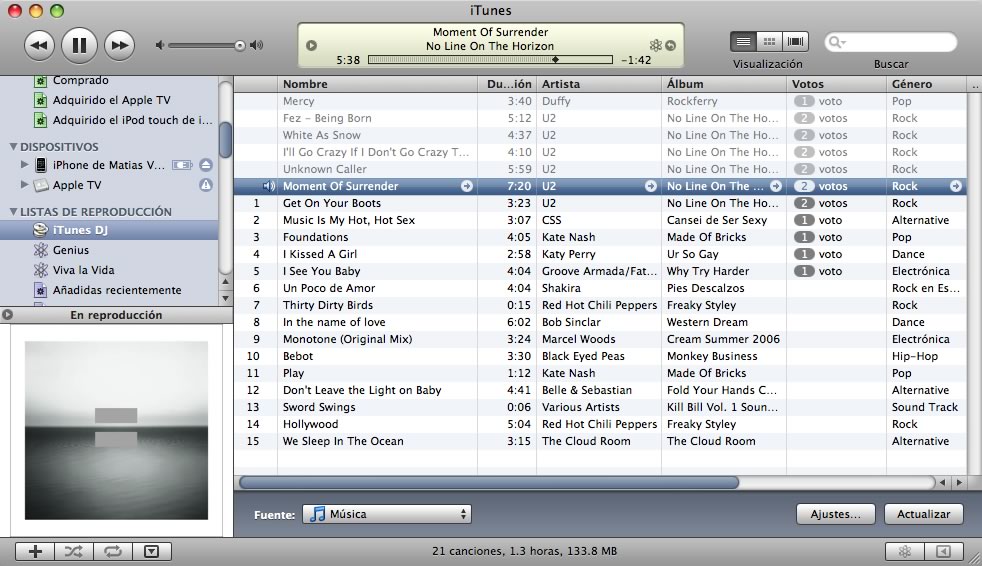Switch to Cover Flow view

click(x=795, y=41)
